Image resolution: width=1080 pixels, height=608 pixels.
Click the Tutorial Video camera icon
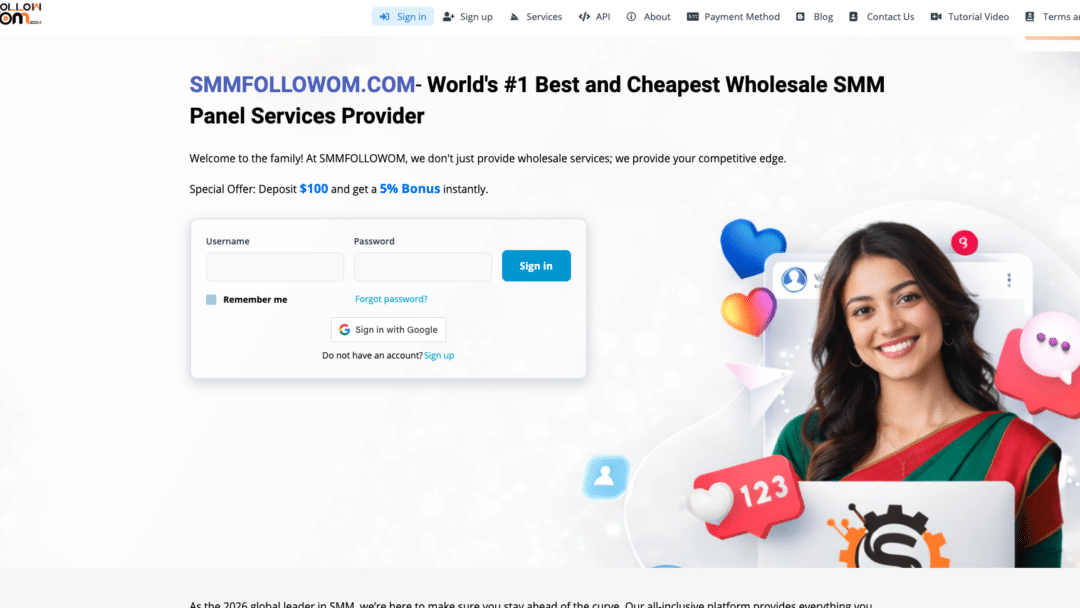pos(936,17)
